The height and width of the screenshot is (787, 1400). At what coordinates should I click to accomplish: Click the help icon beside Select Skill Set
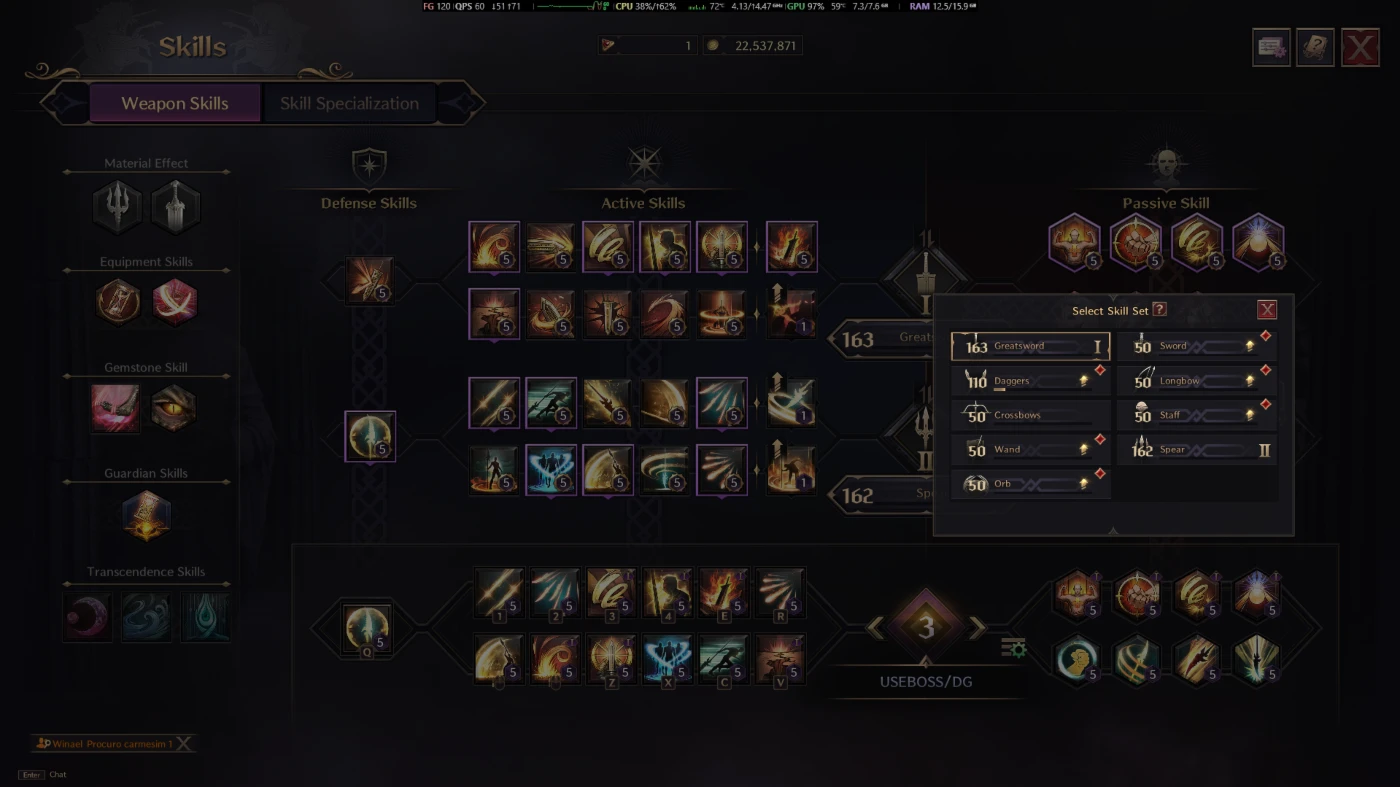[1159, 310]
